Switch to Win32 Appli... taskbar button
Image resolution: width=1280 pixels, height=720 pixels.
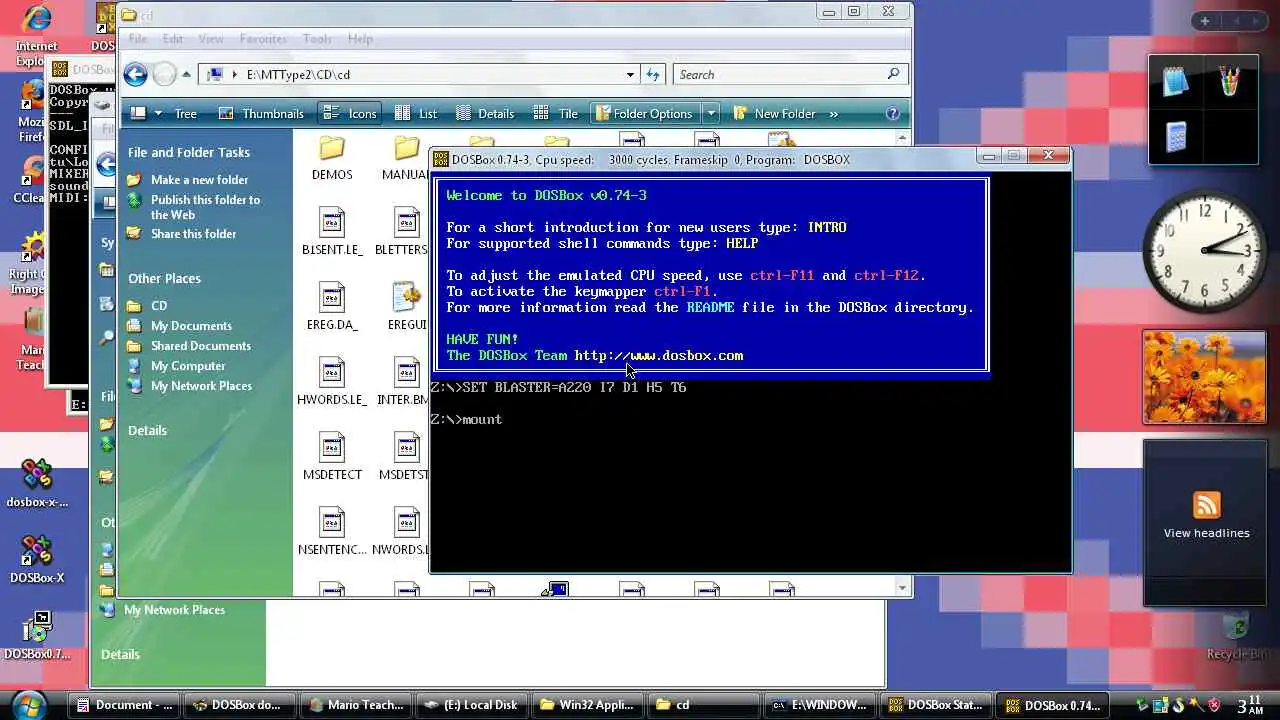pyautogui.click(x=588, y=705)
